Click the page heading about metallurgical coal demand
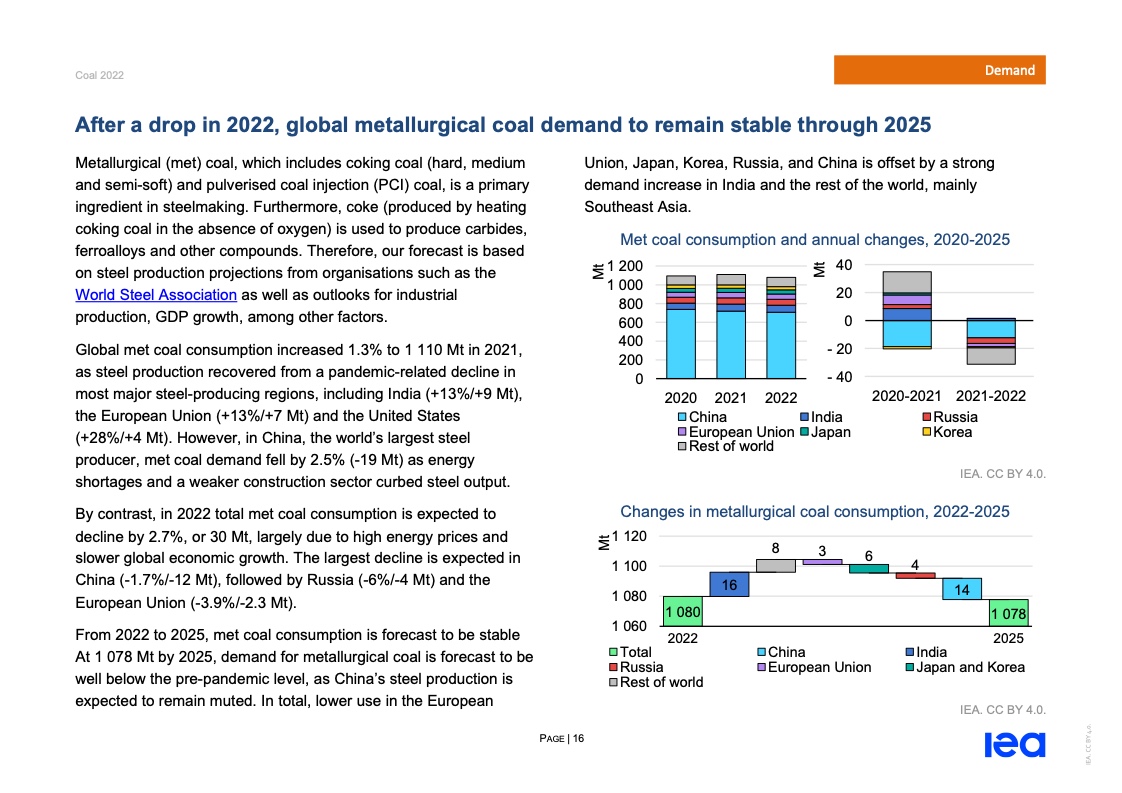This screenshot has height=793, width=1122. pos(503,125)
